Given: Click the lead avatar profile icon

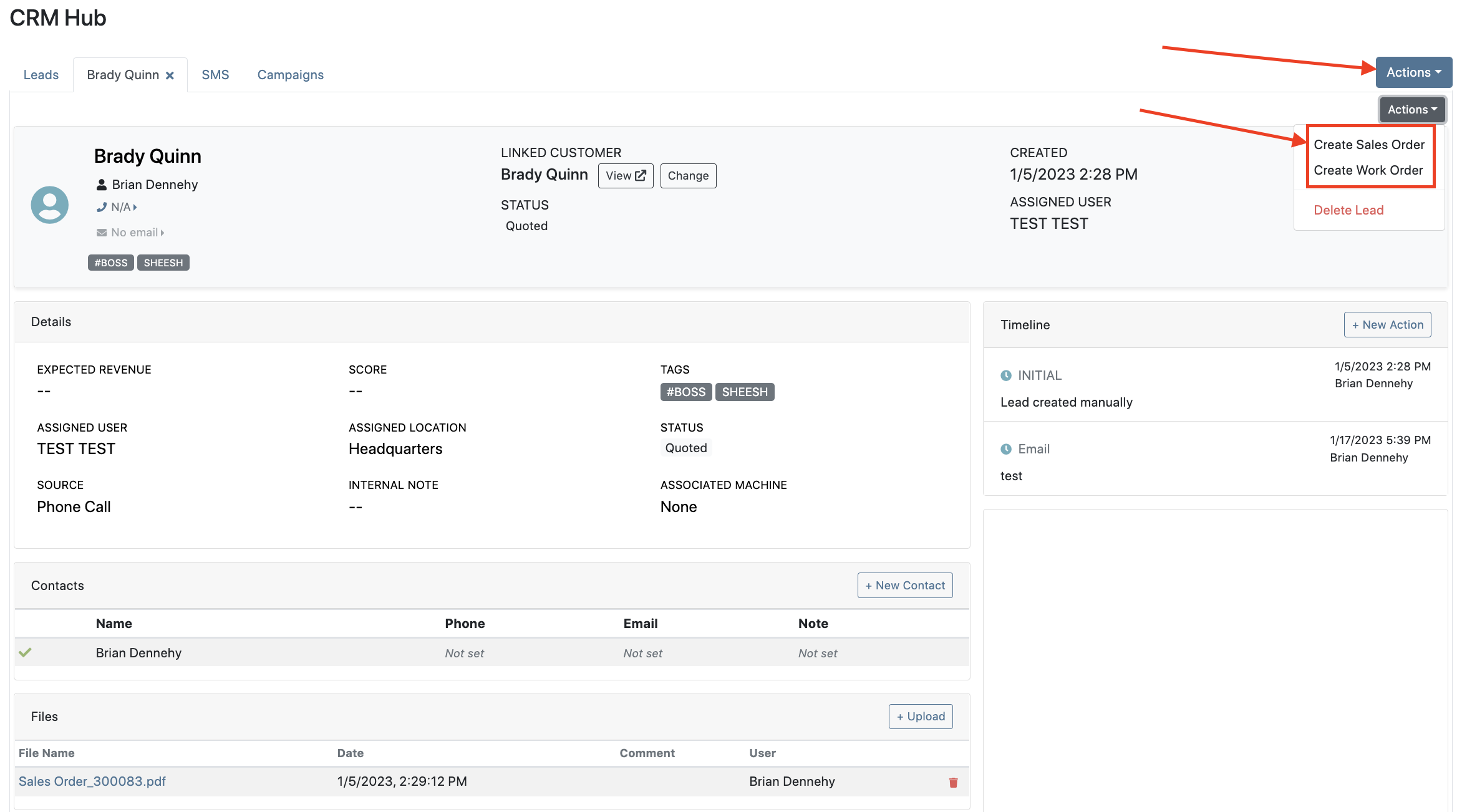Looking at the screenshot, I should coord(50,205).
